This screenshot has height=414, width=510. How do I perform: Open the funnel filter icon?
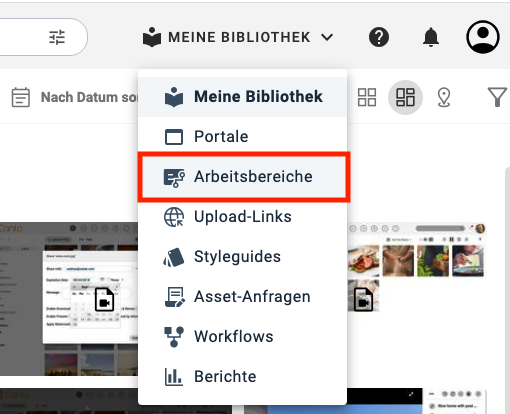tap(497, 97)
